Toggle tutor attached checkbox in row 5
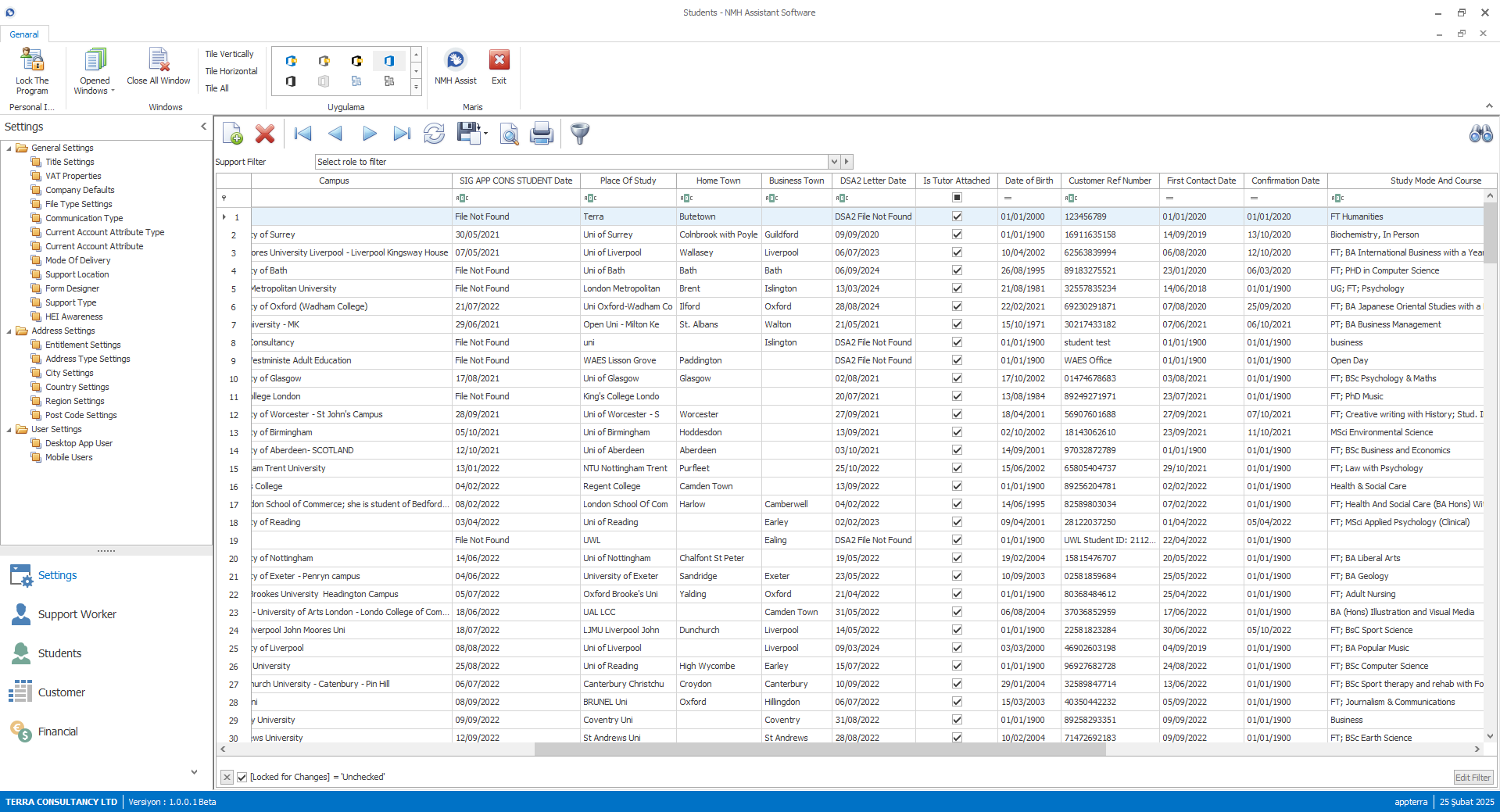 pyautogui.click(x=957, y=288)
